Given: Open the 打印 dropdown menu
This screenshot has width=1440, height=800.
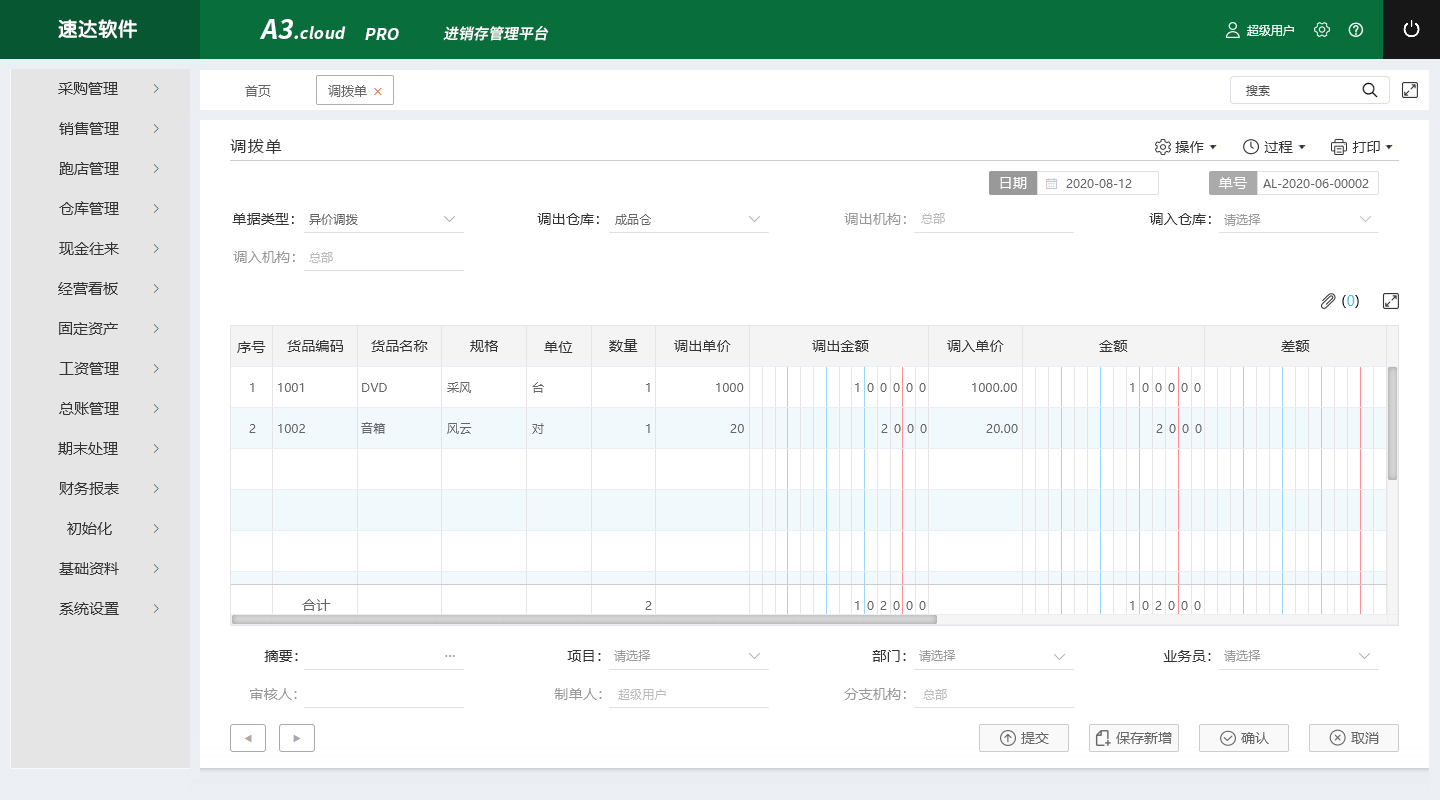Looking at the screenshot, I should click(1362, 147).
